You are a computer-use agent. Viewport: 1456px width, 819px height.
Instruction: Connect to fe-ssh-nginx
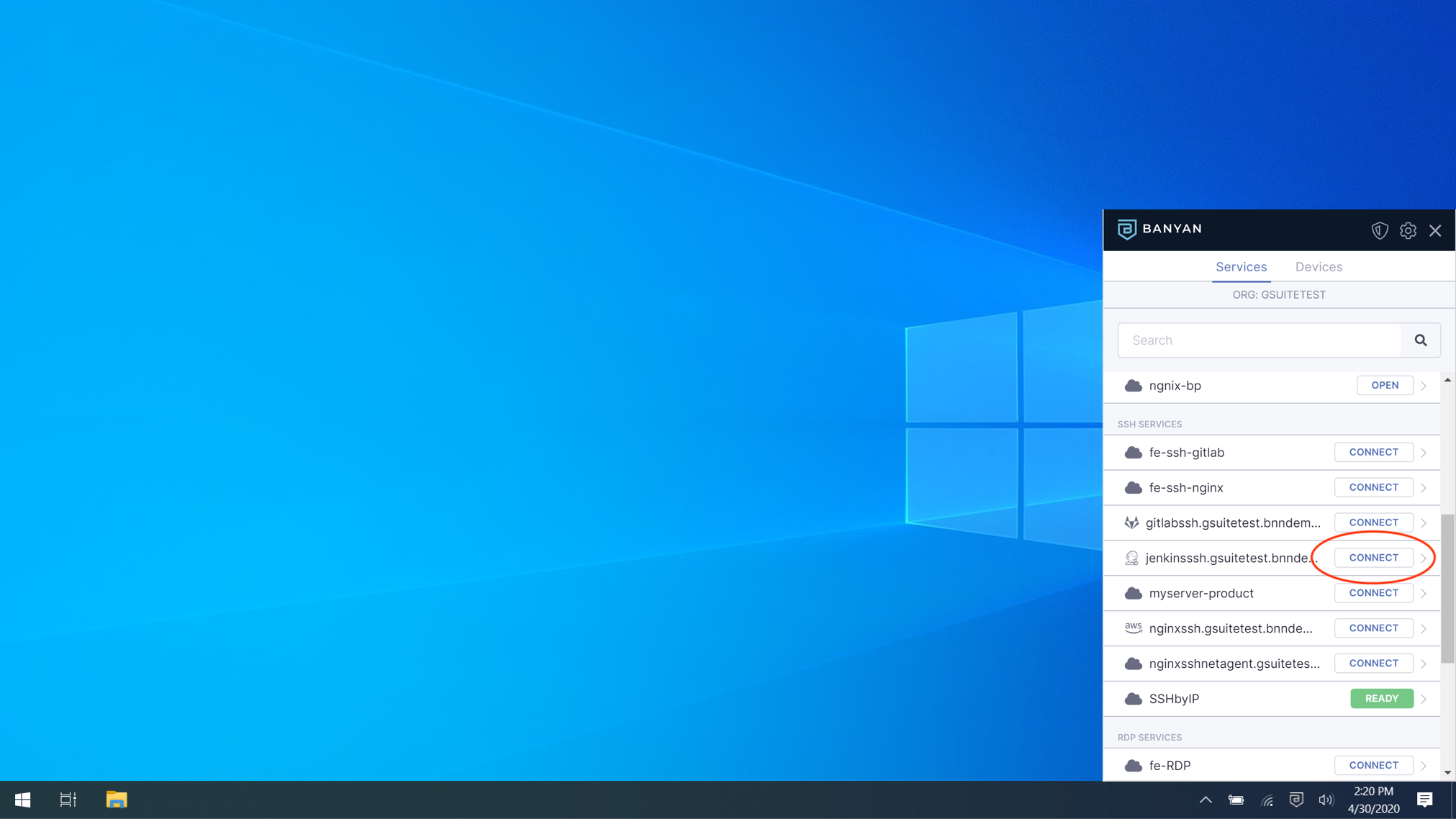pos(1373,487)
